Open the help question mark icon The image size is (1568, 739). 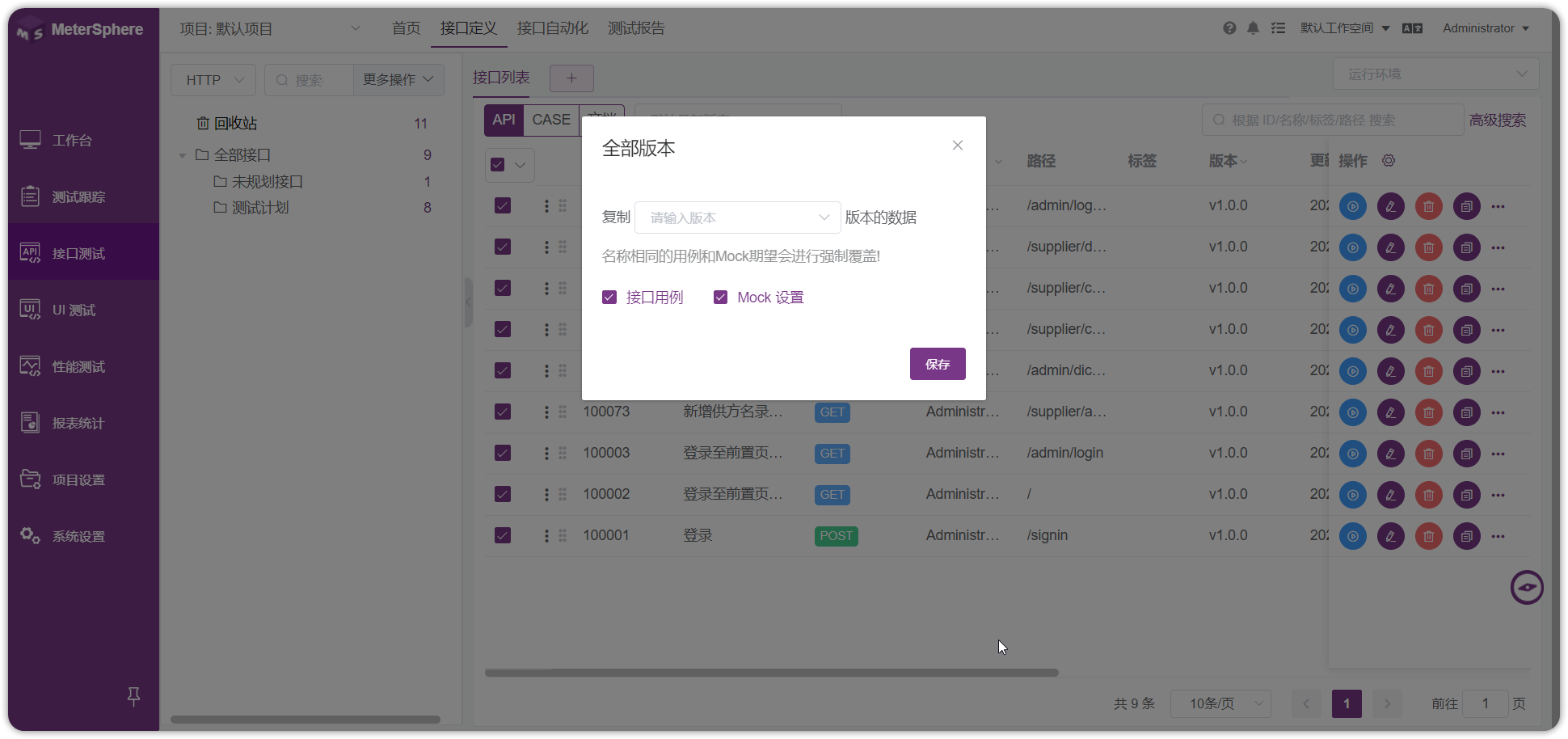(x=1229, y=28)
